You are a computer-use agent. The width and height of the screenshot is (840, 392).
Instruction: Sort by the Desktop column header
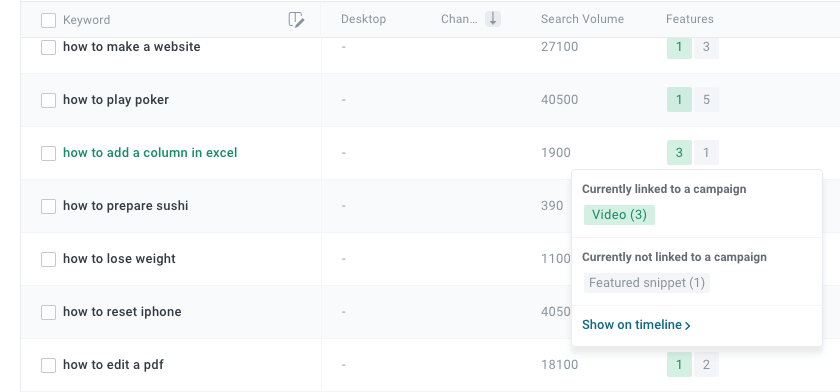[x=363, y=19]
